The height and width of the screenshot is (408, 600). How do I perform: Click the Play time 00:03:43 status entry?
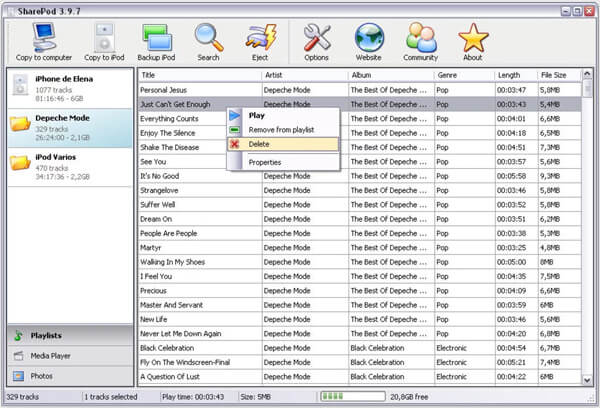[193, 397]
